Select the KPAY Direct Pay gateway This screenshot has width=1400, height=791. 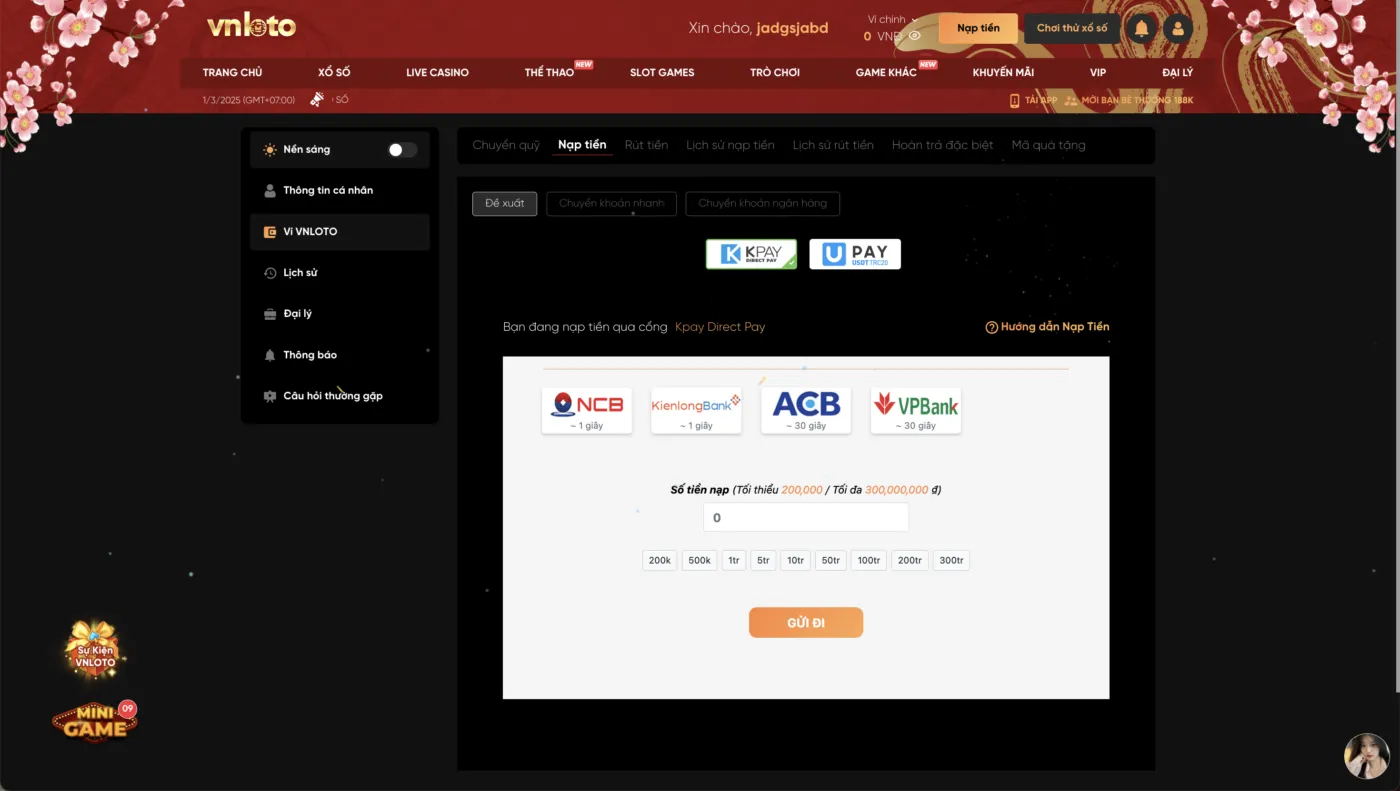(x=751, y=254)
